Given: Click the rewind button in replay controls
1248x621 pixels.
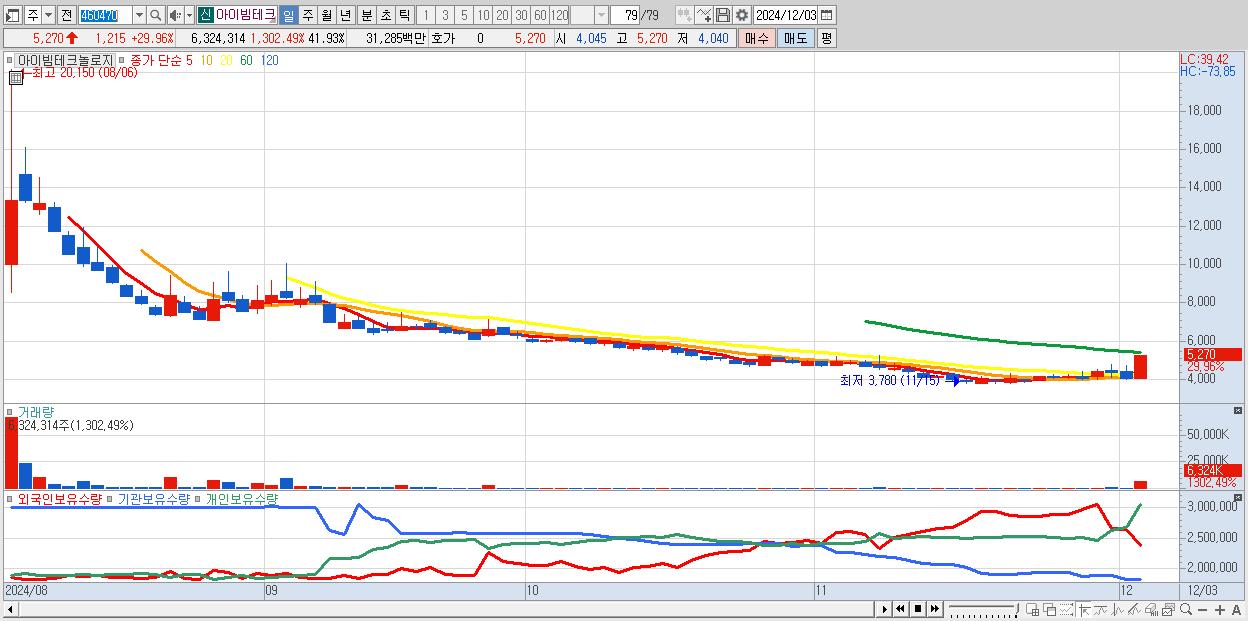Looking at the screenshot, I should pyautogui.click(x=901, y=609).
